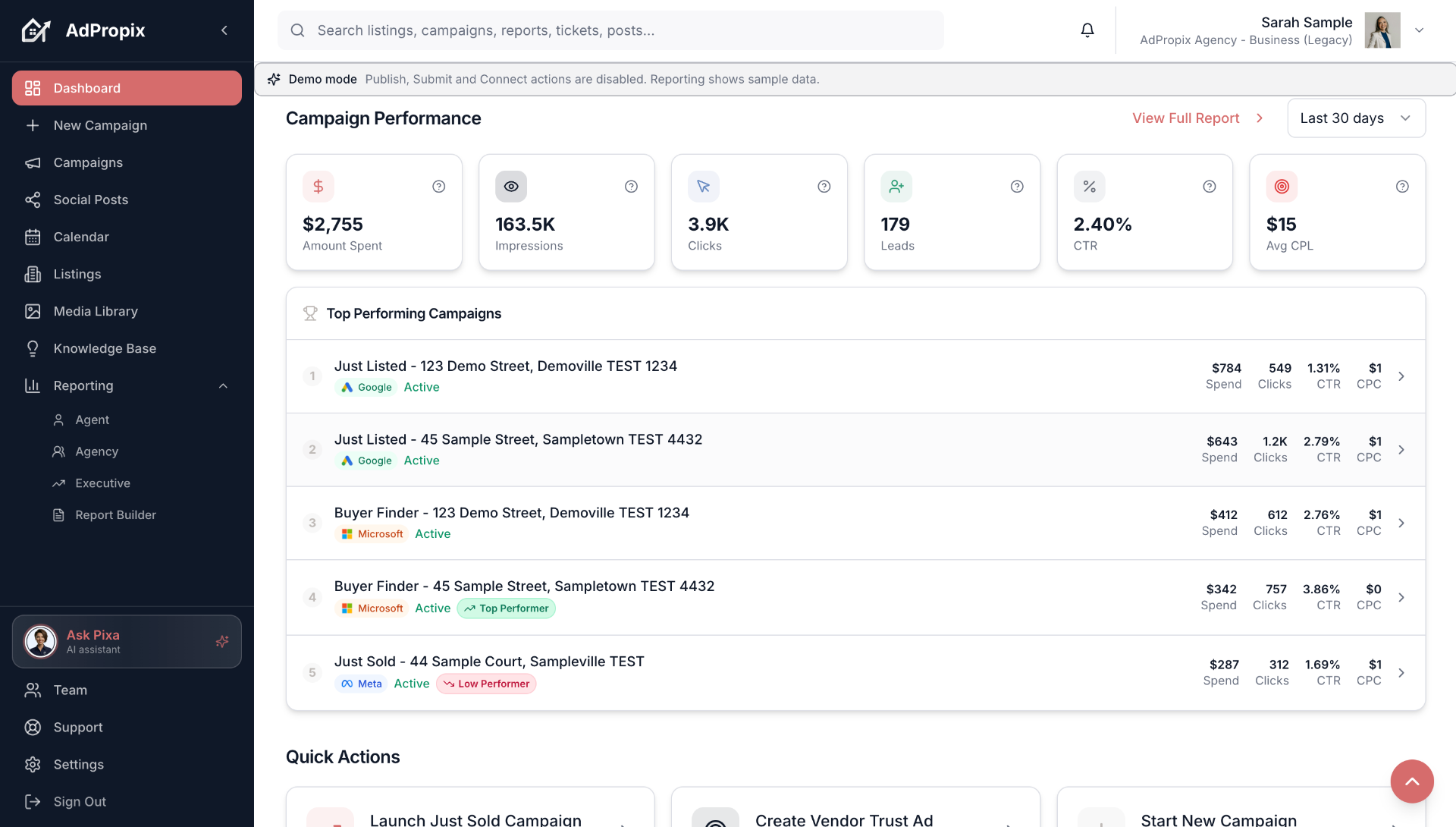
Task: Open the Campaigns section
Action: click(127, 162)
